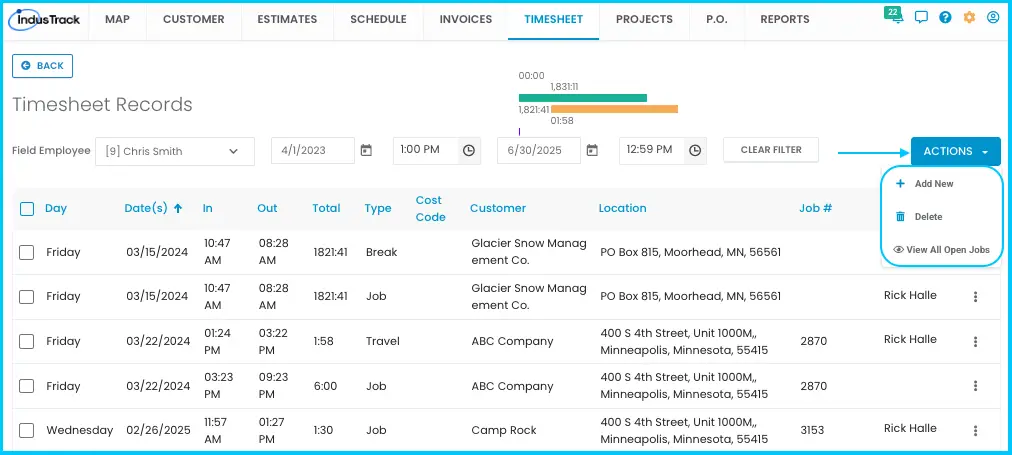
Task: Sort by the Date(s) column arrow
Action: [178, 208]
